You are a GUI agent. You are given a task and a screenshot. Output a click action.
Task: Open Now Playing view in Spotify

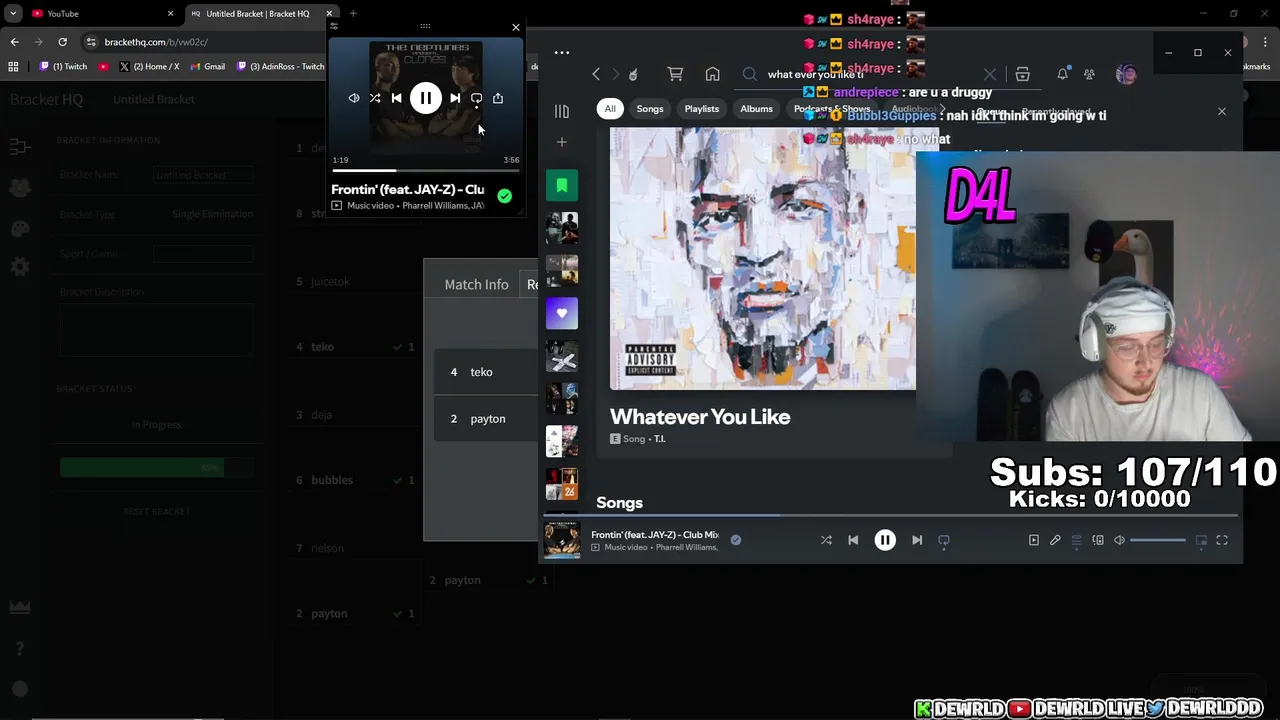coord(1034,540)
